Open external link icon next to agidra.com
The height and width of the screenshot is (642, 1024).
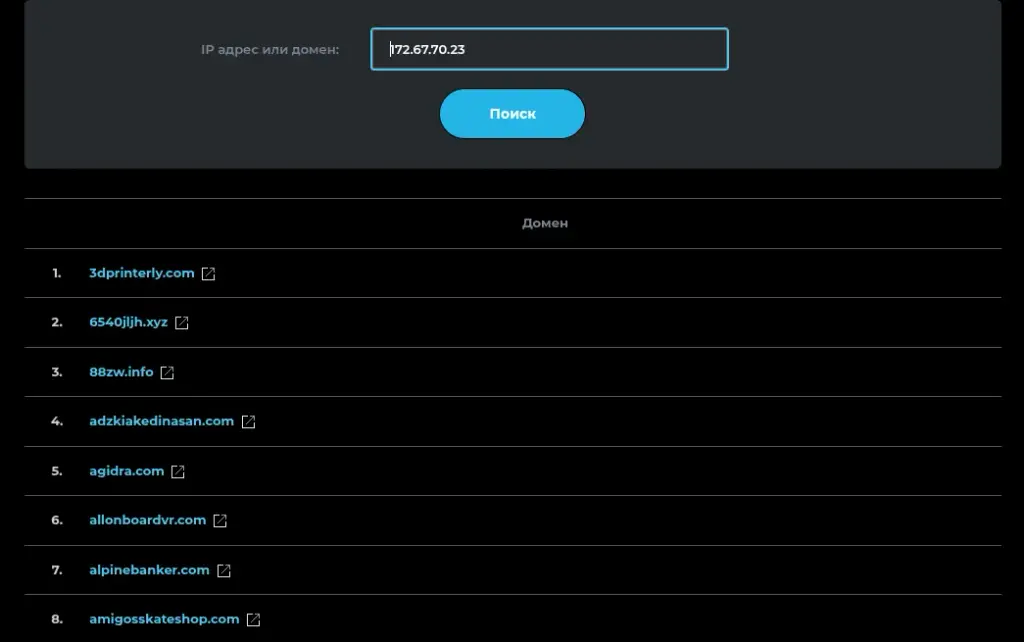pos(178,472)
